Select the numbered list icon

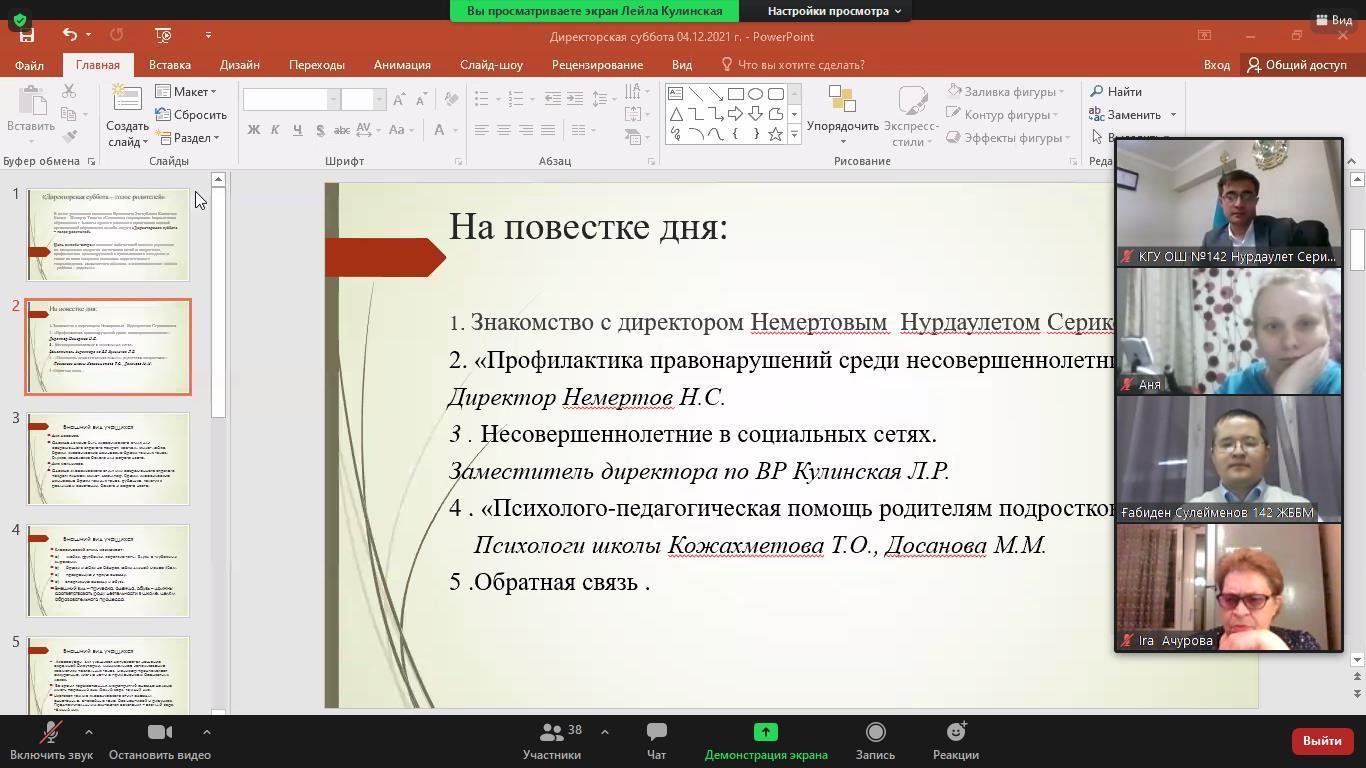tap(516, 97)
